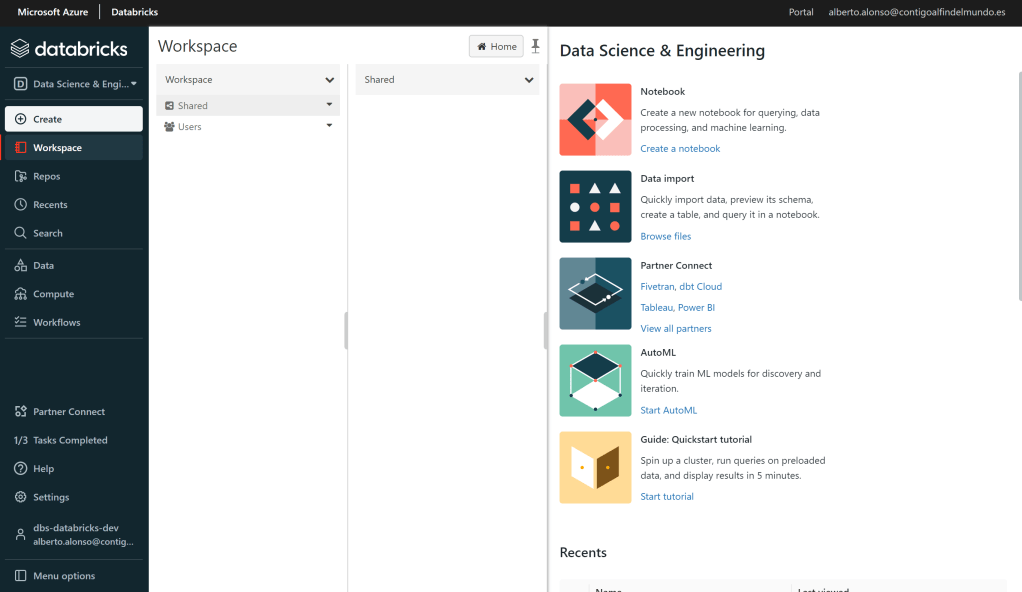Viewport: 1022px width, 592px height.
Task: Open the Portal link in the top bar
Action: (801, 12)
